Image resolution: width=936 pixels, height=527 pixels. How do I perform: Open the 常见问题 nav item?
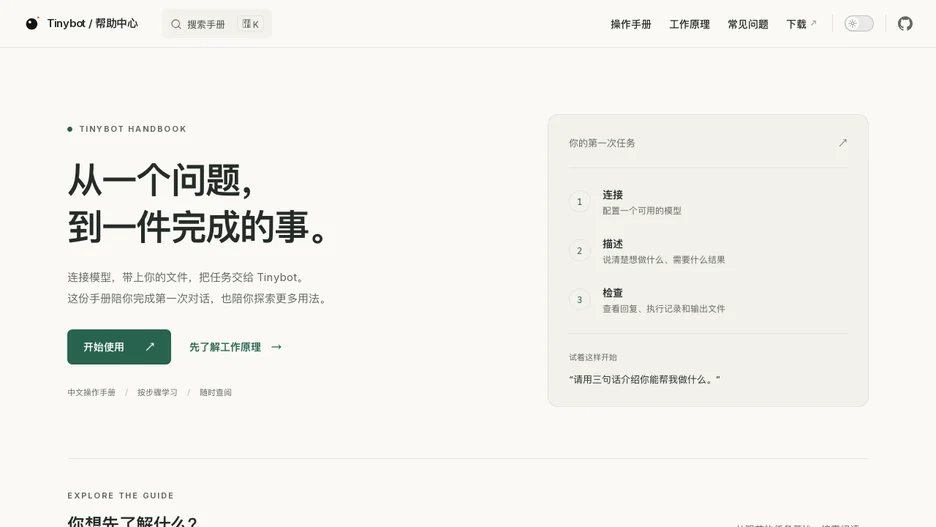click(x=747, y=24)
